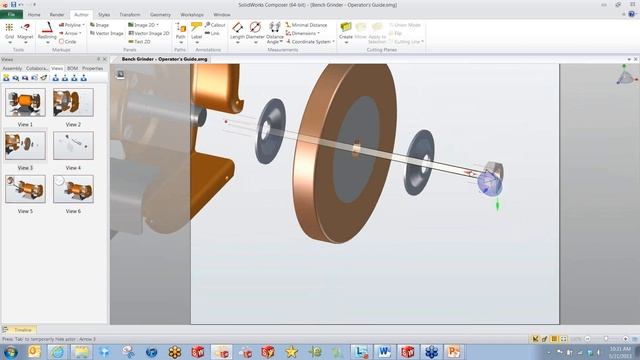Select the Label annotation tool
Image resolution: width=640 pixels, height=360 pixels.
[196, 31]
